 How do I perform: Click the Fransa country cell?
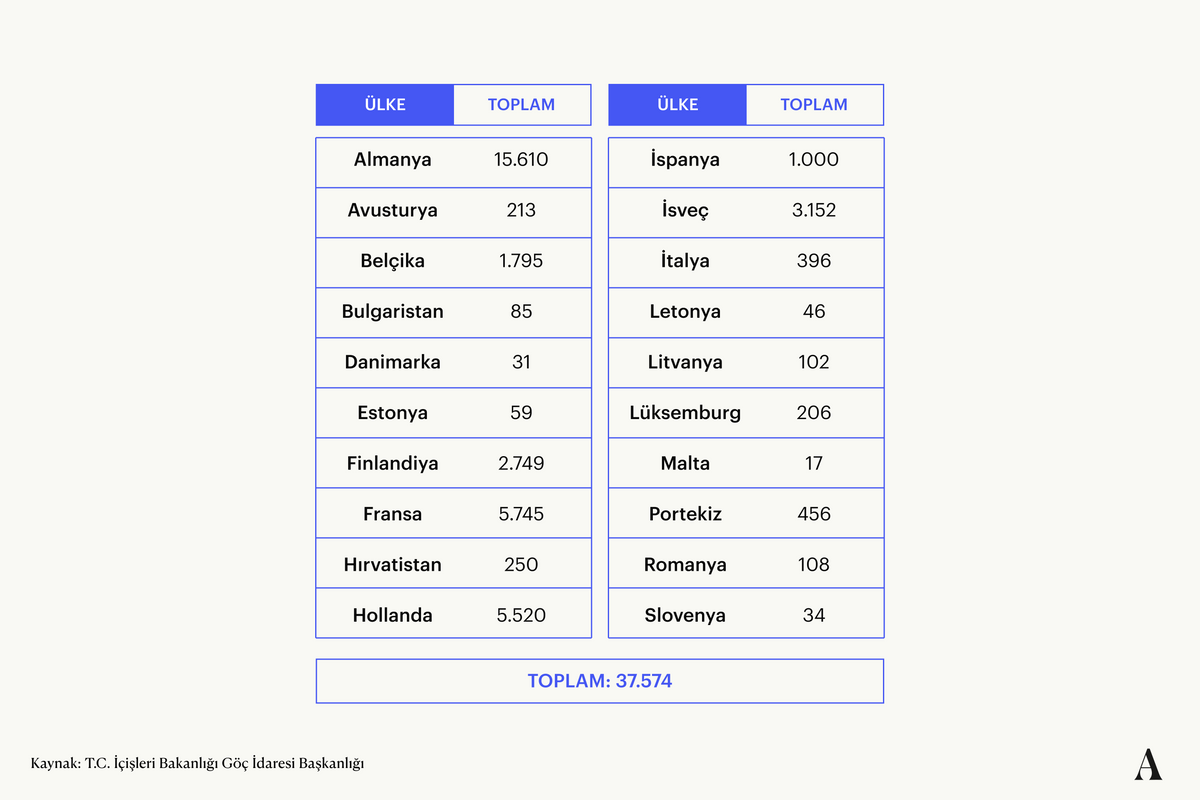393,514
